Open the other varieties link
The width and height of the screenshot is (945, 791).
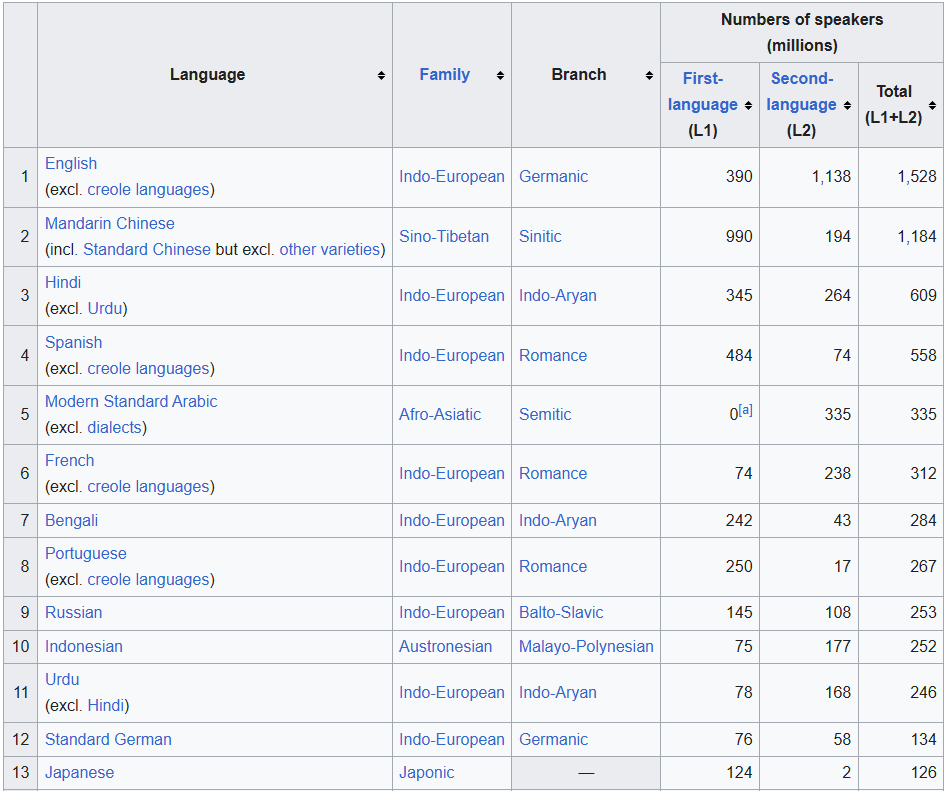tap(330, 249)
